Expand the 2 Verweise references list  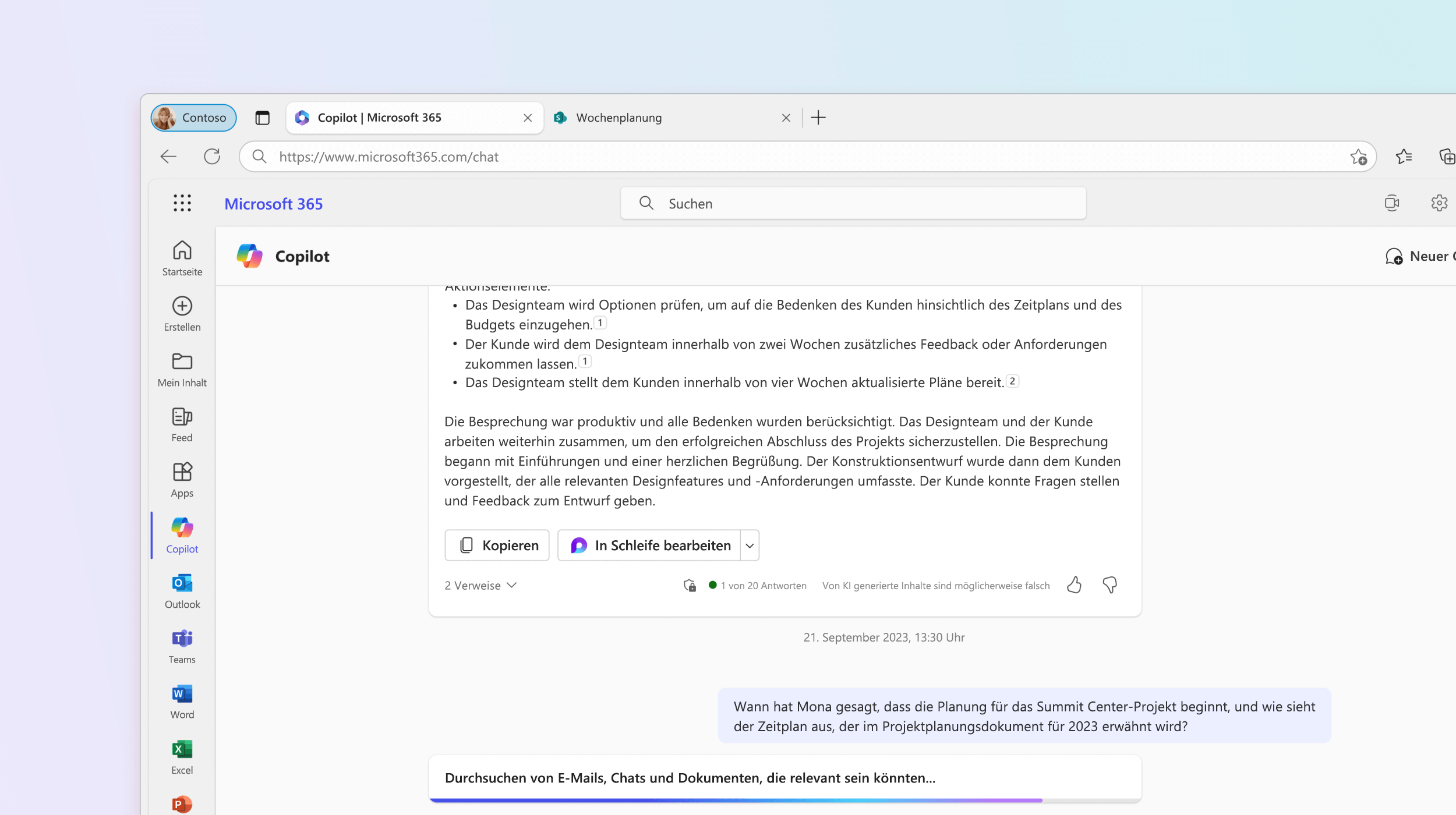[x=480, y=586]
